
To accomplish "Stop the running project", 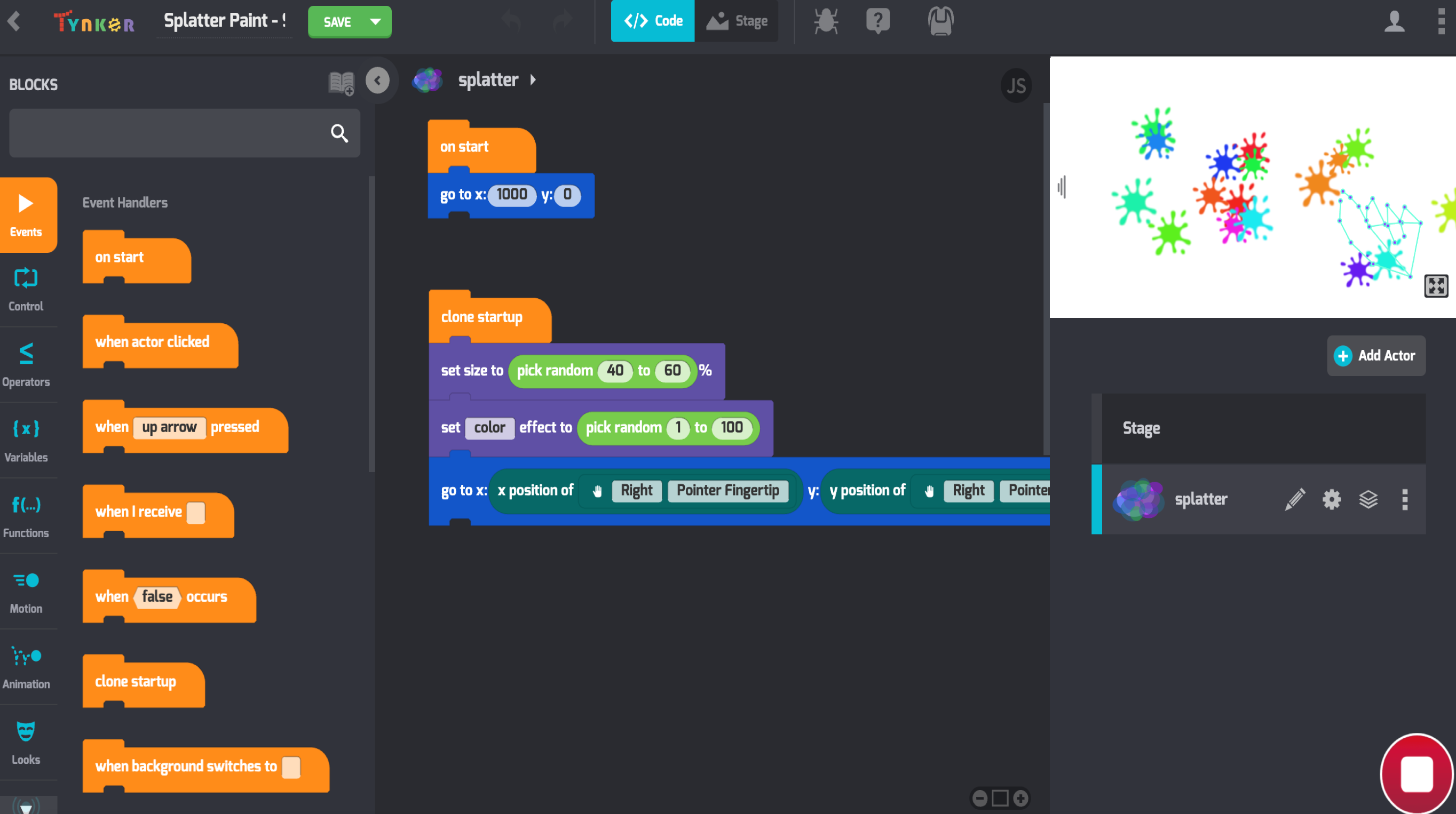I will click(x=1417, y=775).
